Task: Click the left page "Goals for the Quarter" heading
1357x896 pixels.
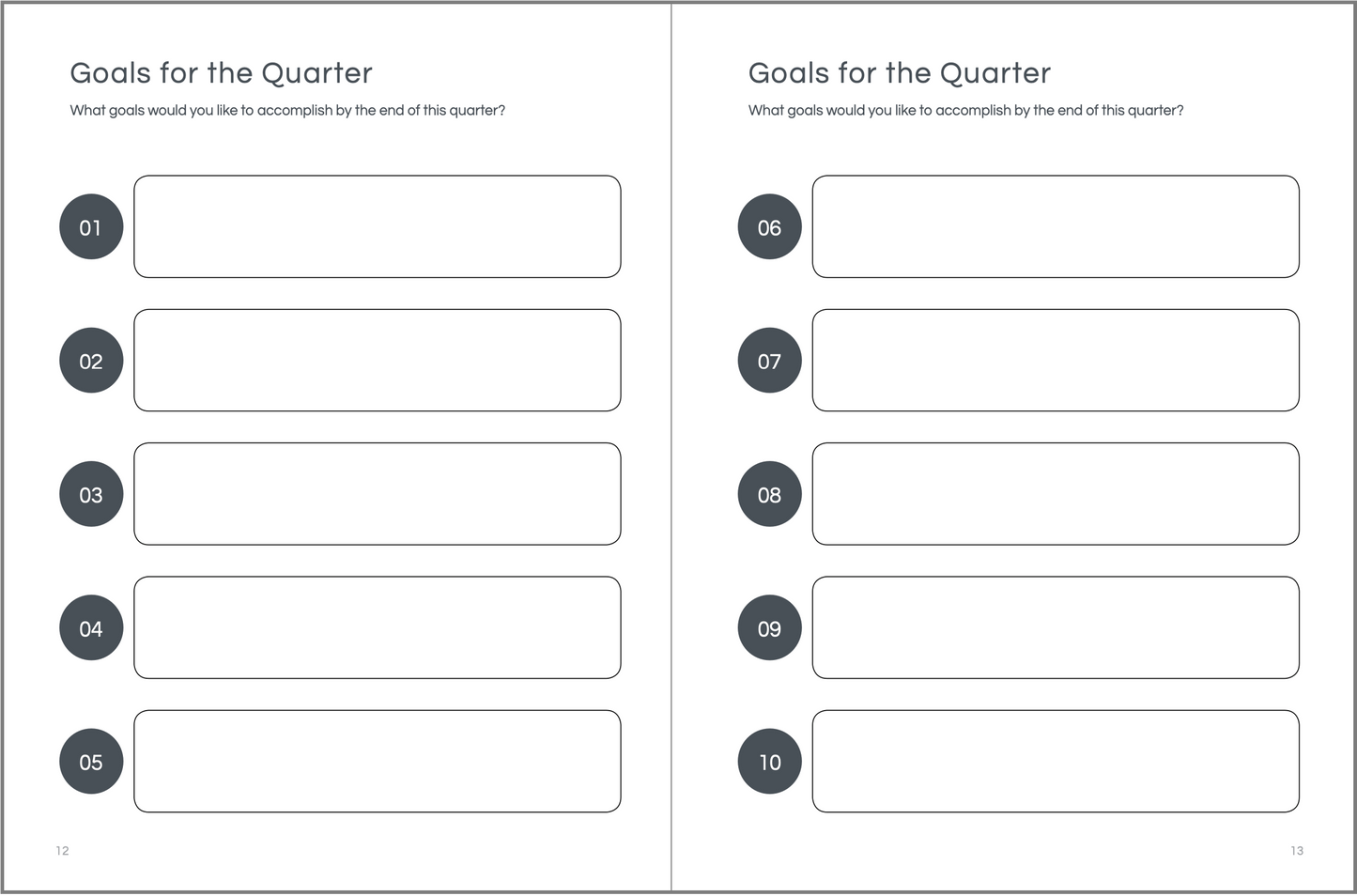Action: 221,73
